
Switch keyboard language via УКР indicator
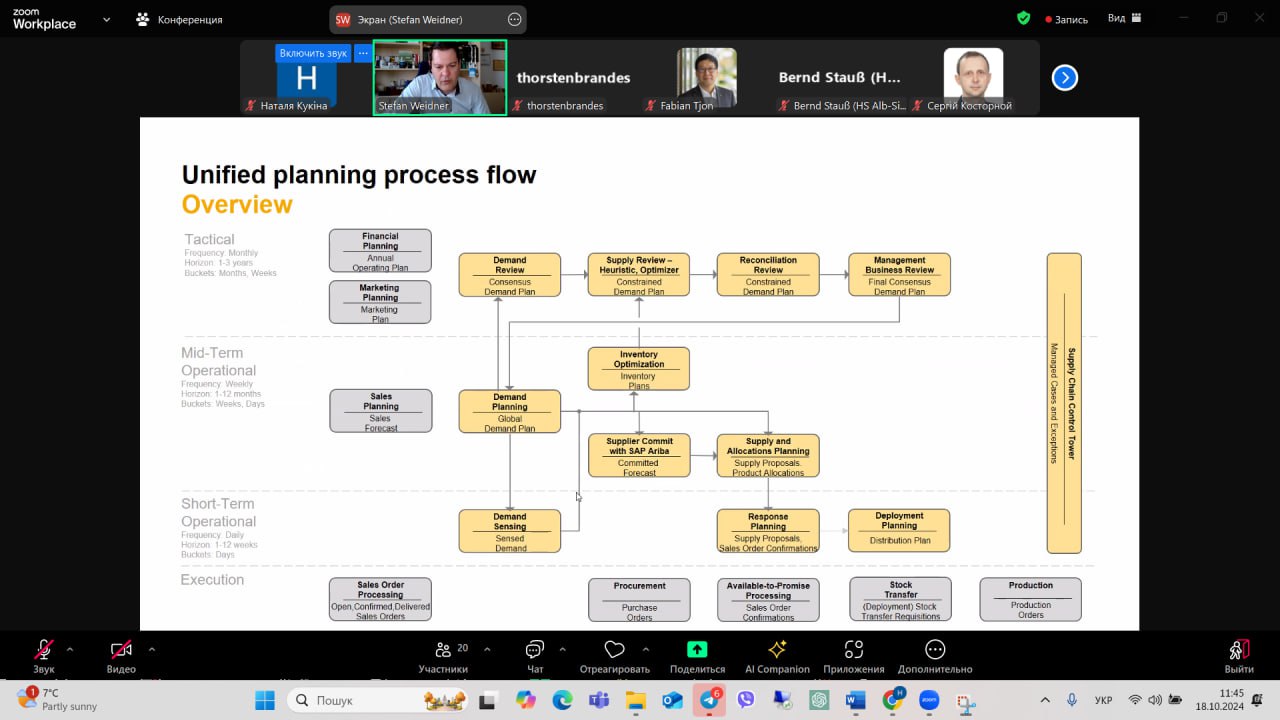tap(1104, 700)
